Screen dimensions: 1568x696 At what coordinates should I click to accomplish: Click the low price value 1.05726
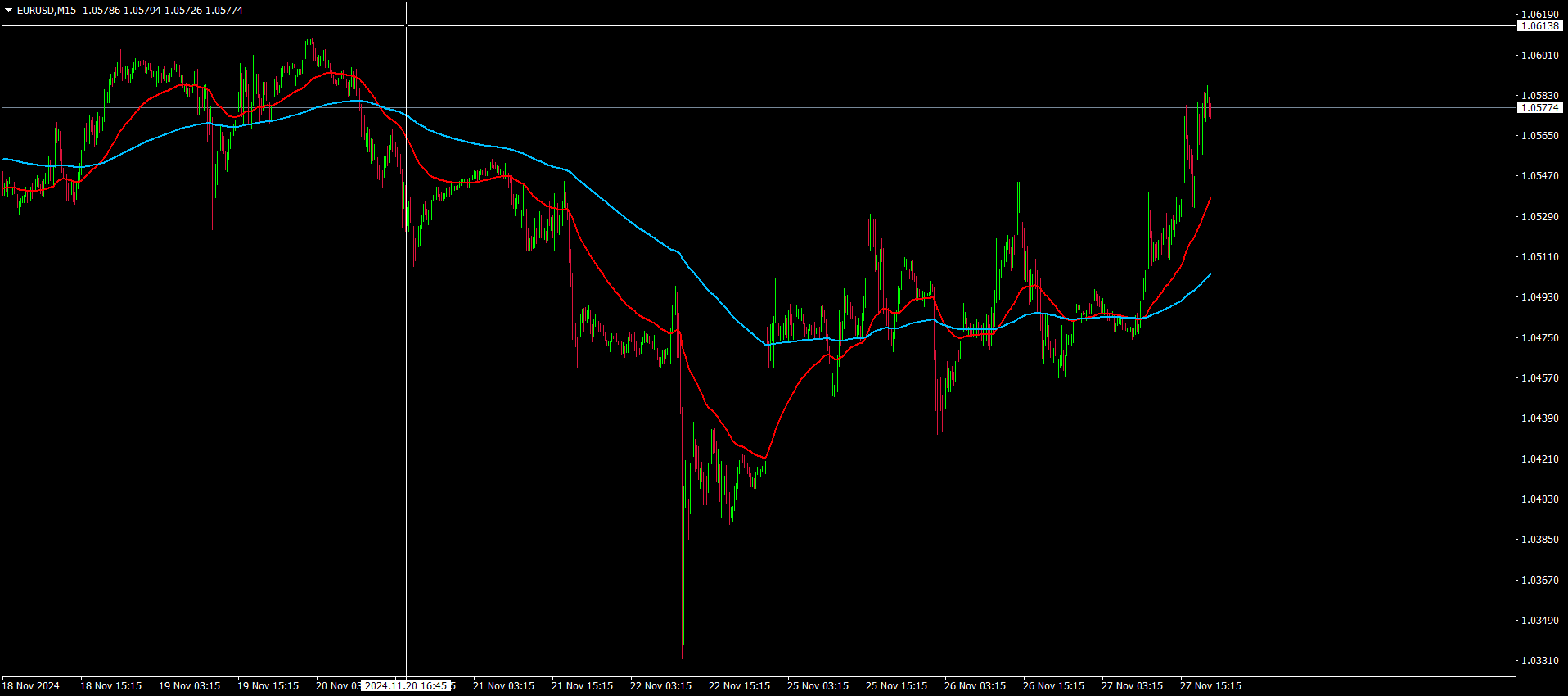[183, 11]
